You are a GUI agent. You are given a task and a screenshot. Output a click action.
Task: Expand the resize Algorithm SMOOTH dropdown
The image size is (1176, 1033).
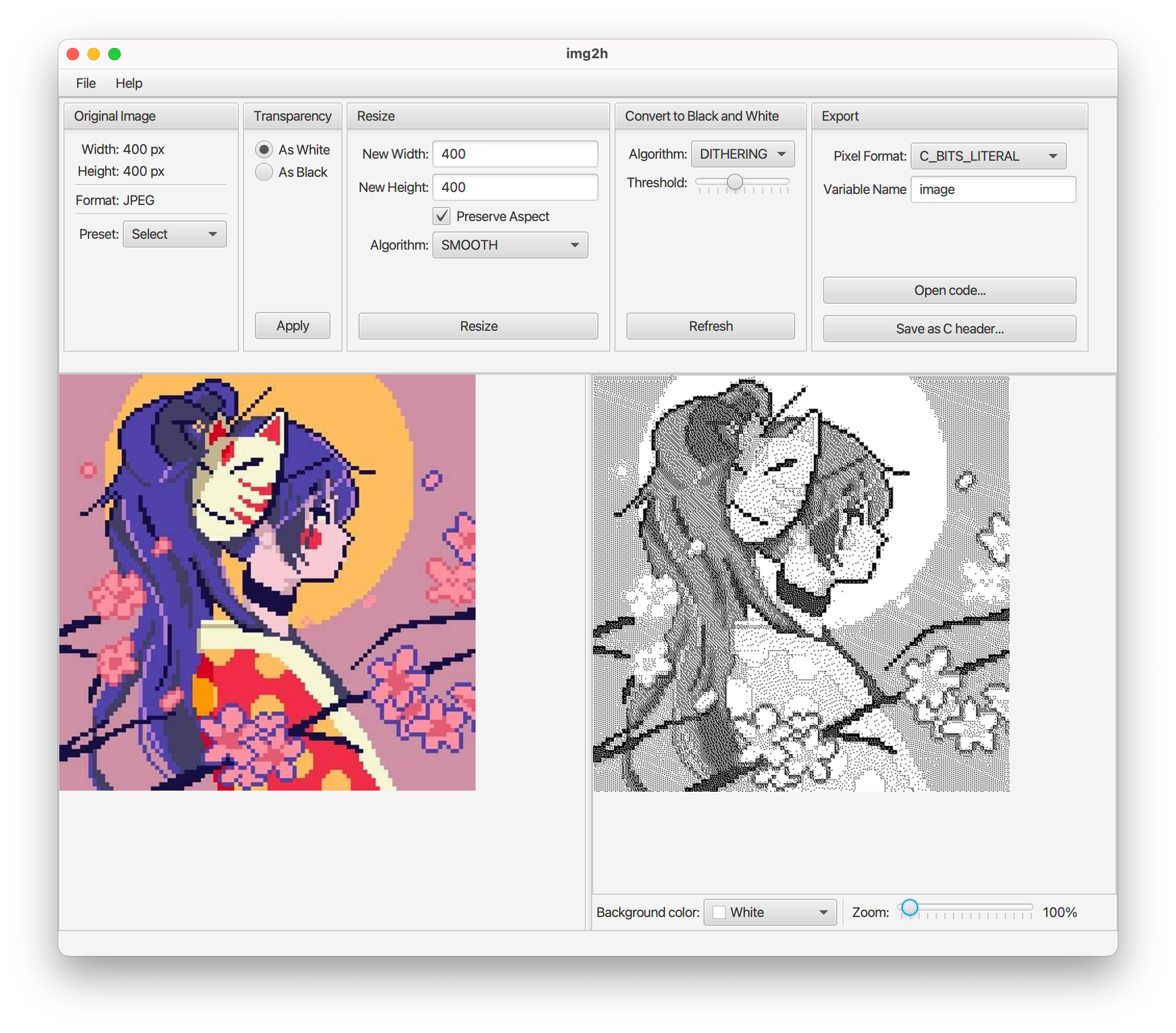click(x=510, y=245)
